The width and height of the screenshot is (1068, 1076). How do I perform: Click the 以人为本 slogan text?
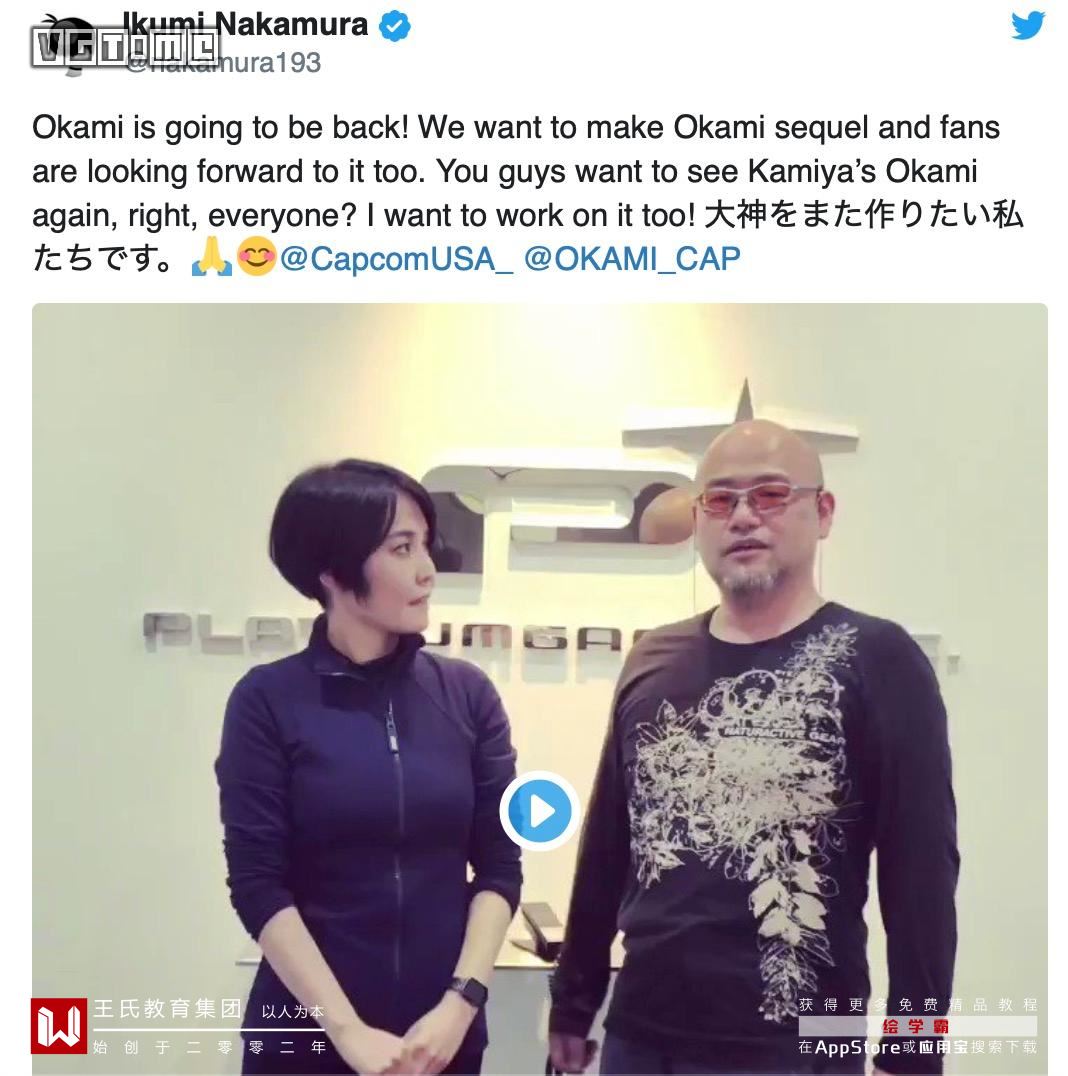tap(292, 1011)
